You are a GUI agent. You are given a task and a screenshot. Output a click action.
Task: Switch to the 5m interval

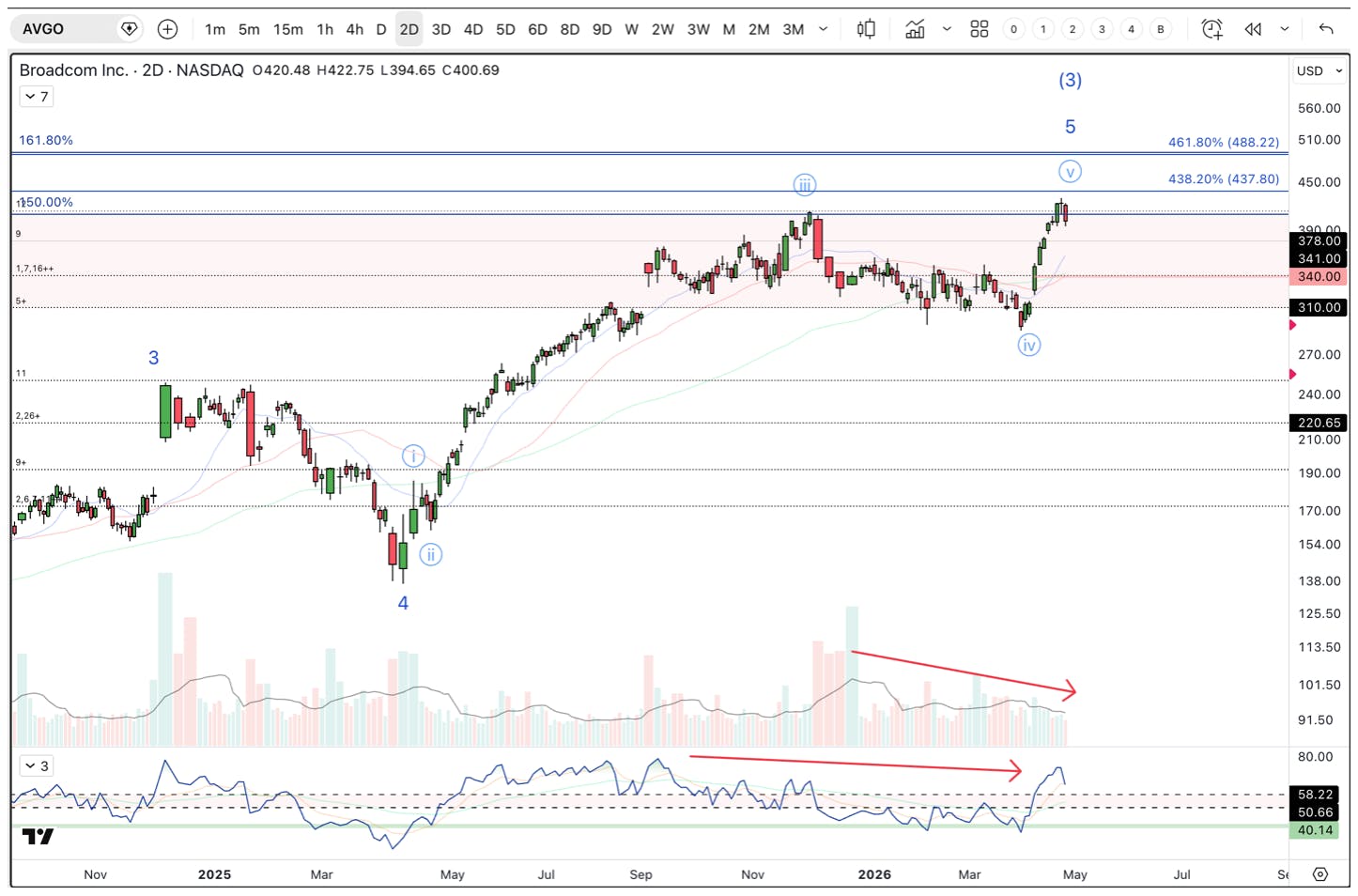point(249,29)
